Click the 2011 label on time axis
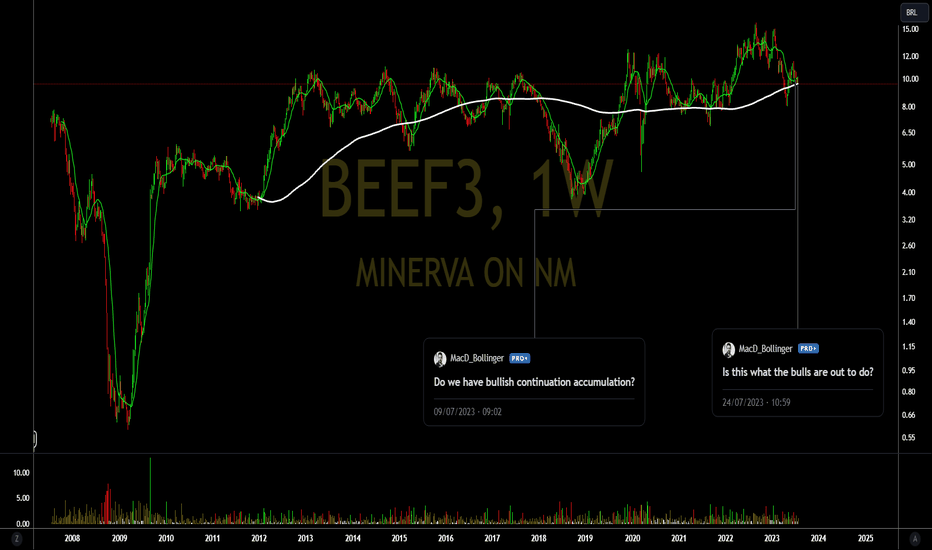This screenshot has width=932, height=550. click(212, 539)
